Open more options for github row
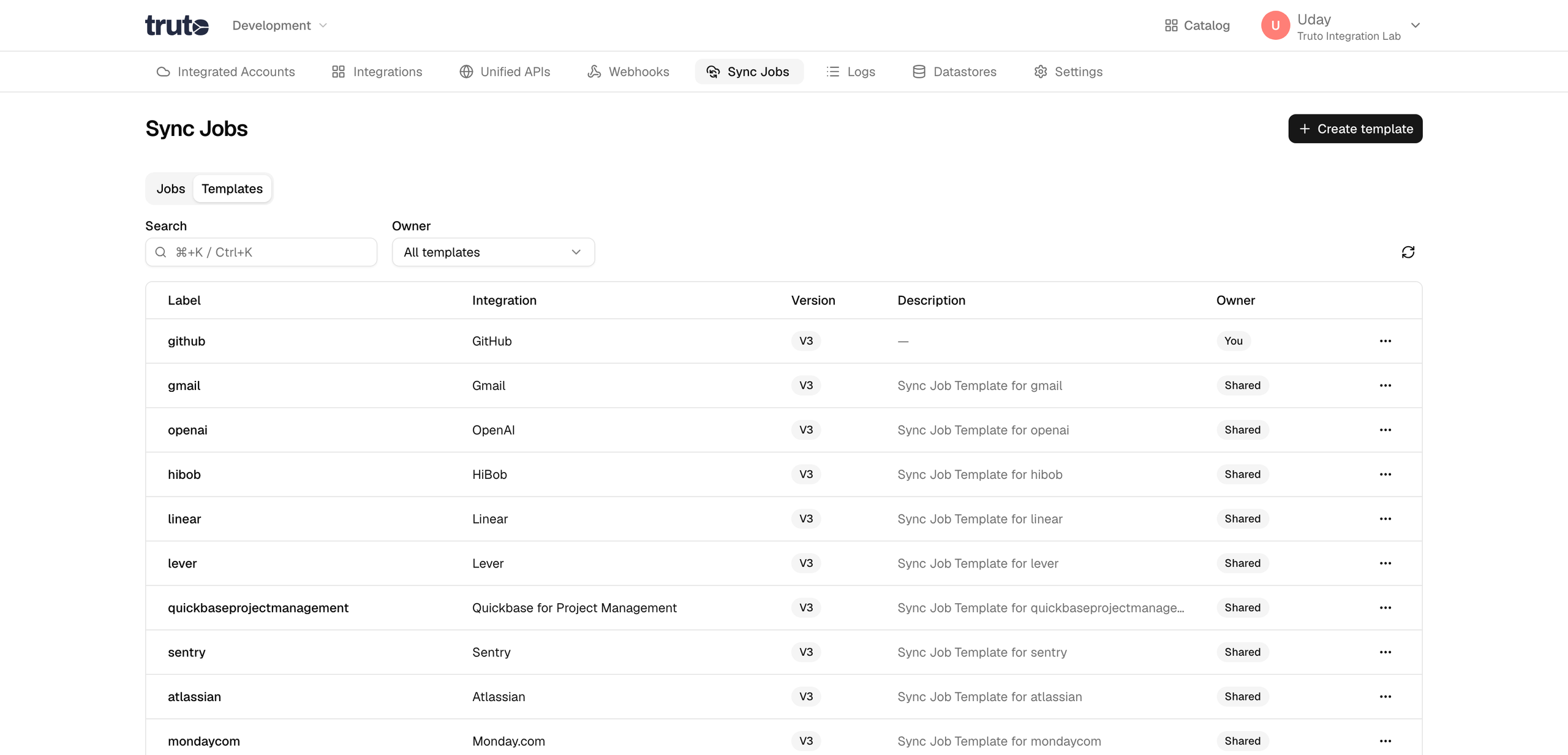This screenshot has height=755, width=1568. point(1385,341)
